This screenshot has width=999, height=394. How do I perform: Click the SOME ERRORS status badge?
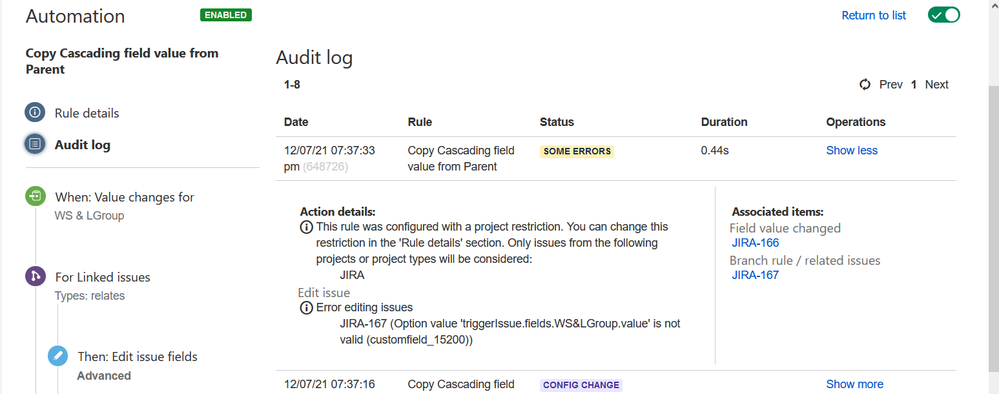click(x=577, y=152)
